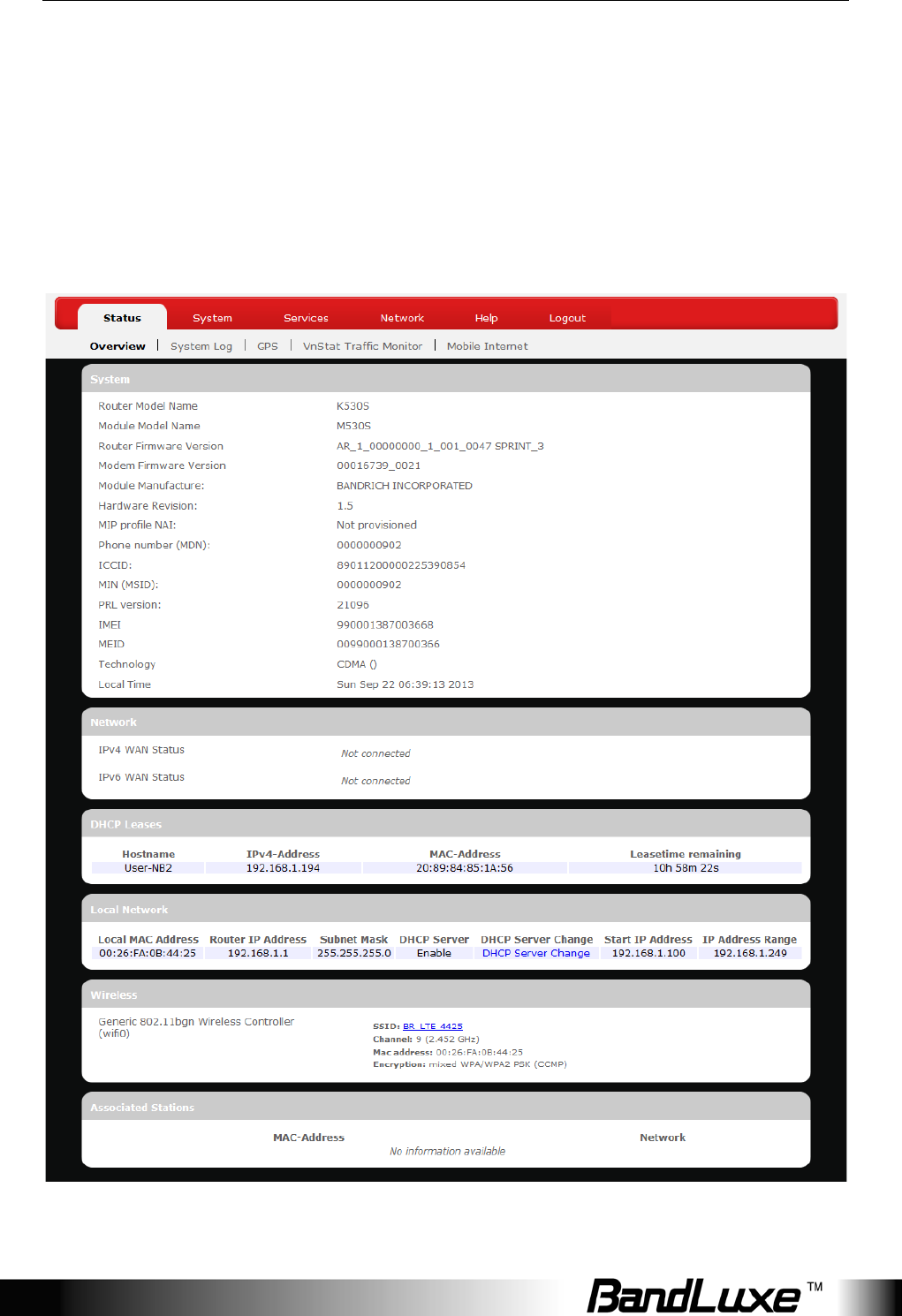Open the GPS sub-page

(x=268, y=346)
